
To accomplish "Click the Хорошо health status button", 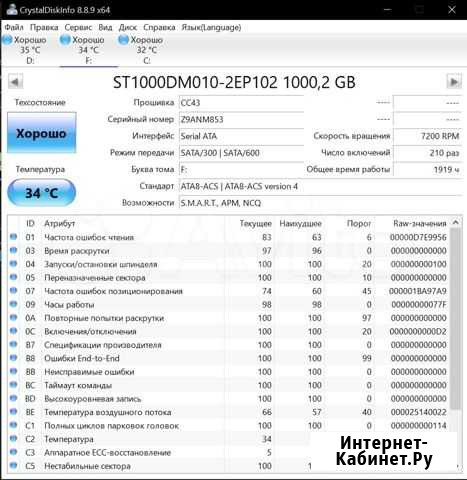I will (42, 133).
